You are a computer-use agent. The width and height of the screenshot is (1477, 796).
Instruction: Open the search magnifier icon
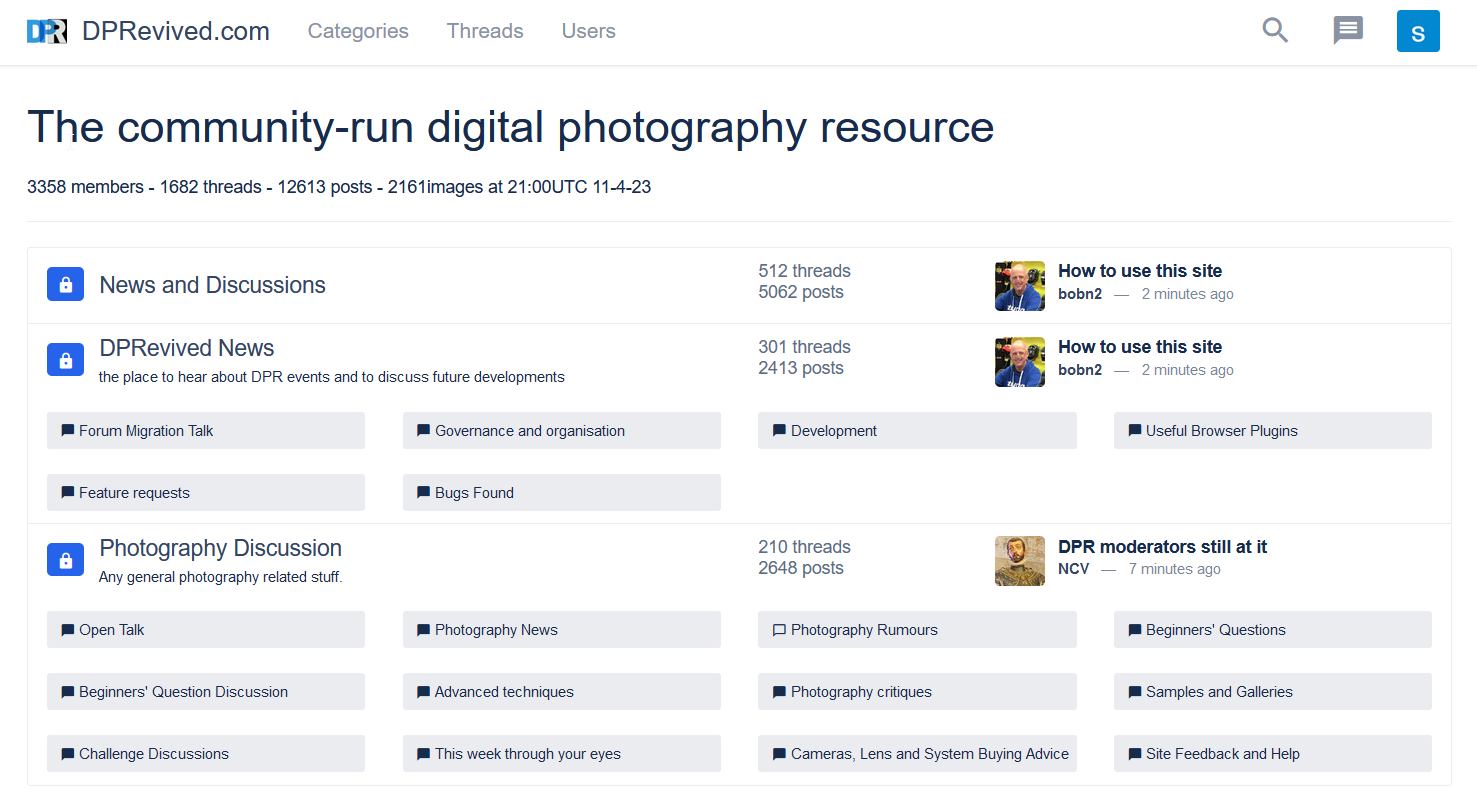[1275, 31]
